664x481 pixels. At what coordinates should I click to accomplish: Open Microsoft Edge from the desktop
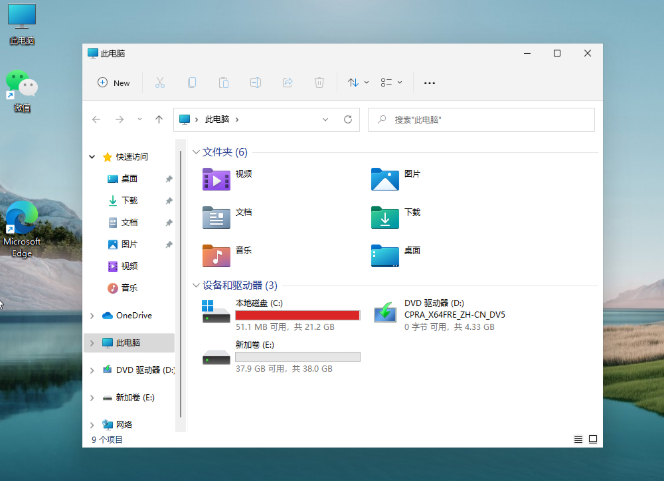pyautogui.click(x=21, y=228)
